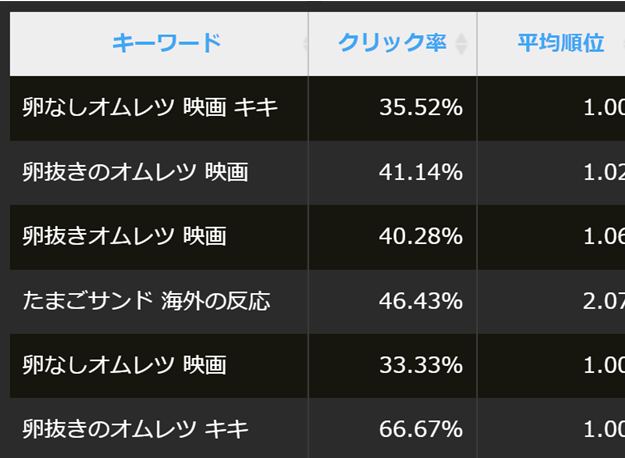Click the 35.52% click rate cell
Image resolution: width=625 pixels, height=458 pixels.
(x=393, y=108)
